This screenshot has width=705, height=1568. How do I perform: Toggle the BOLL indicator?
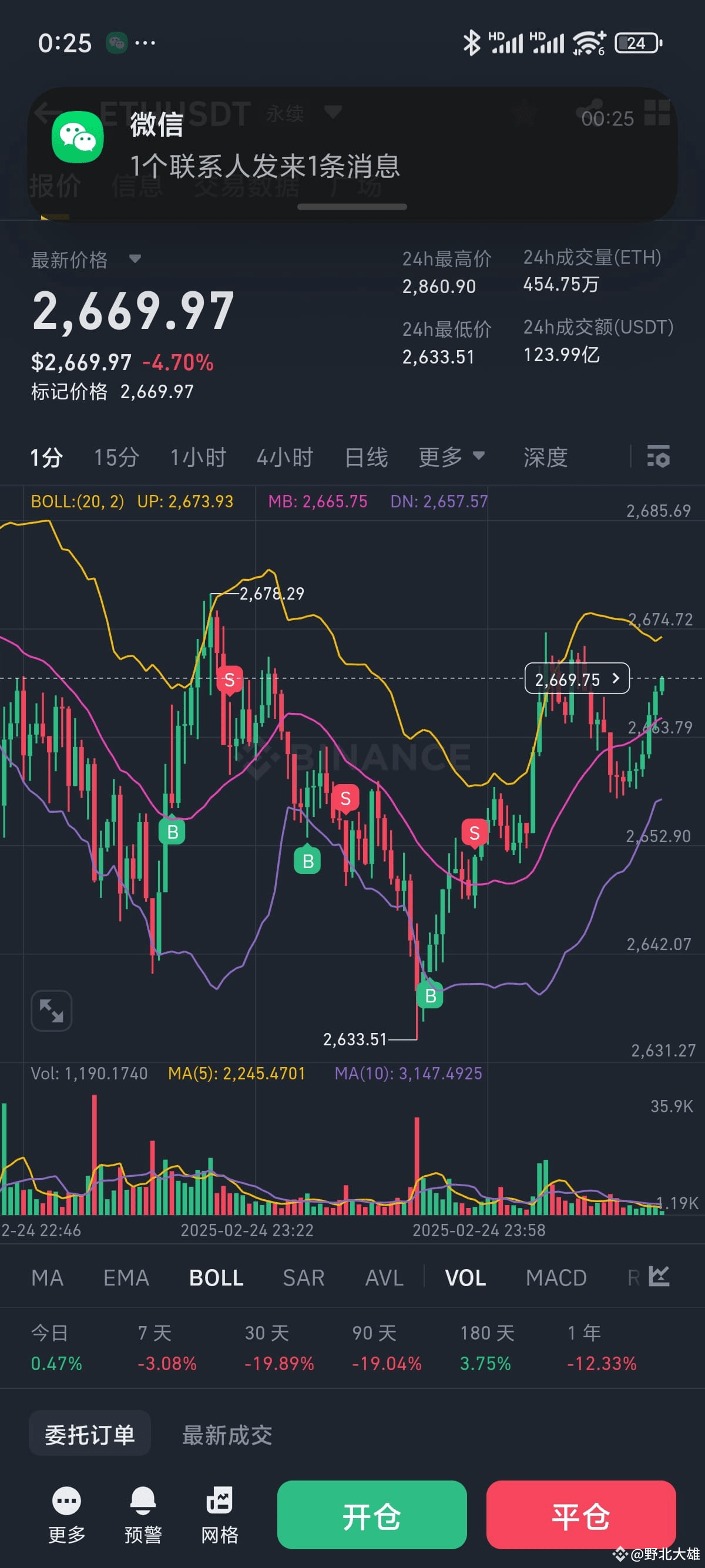(216, 1277)
